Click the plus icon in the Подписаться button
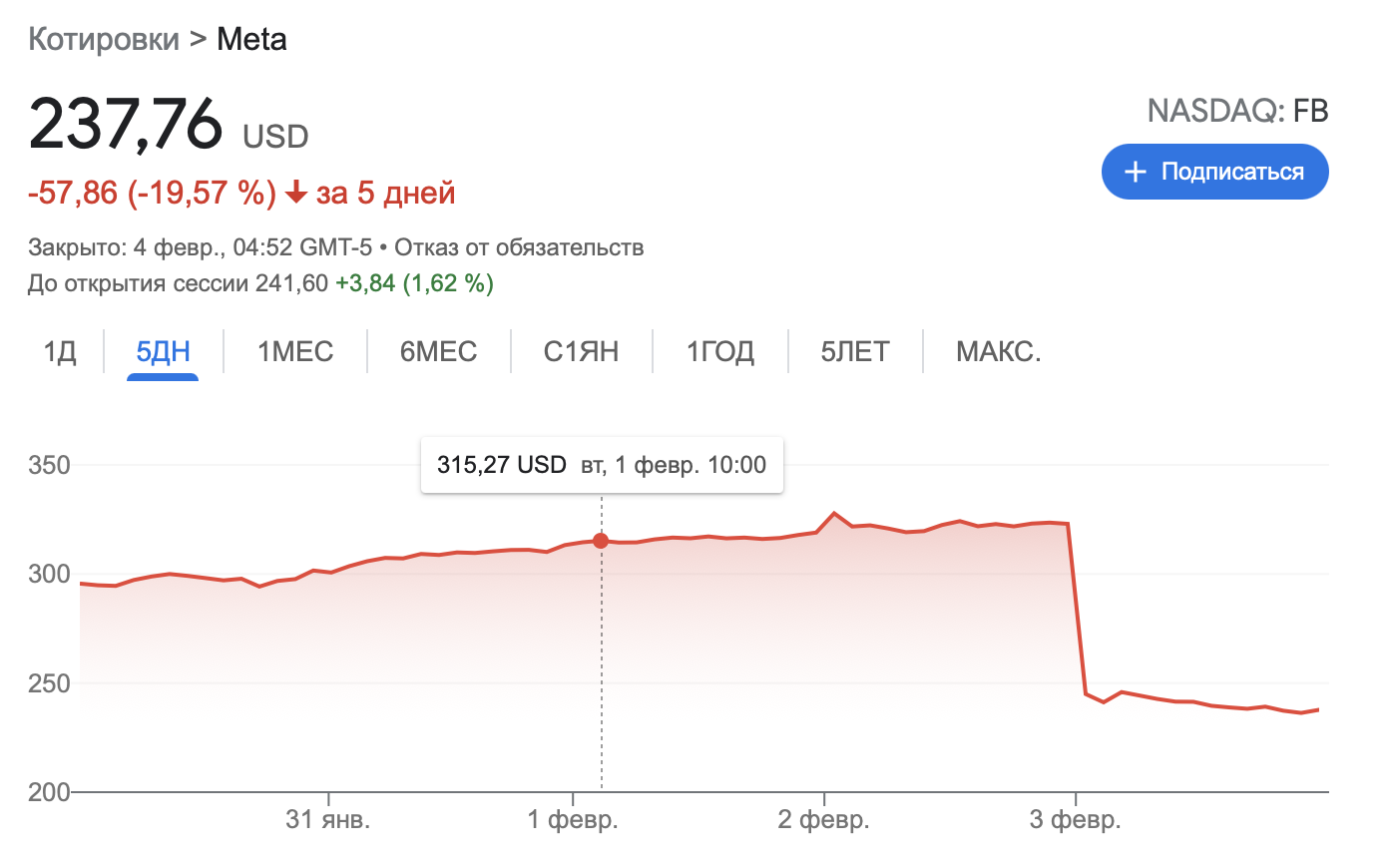The width and height of the screenshot is (1393, 868). point(1135,172)
